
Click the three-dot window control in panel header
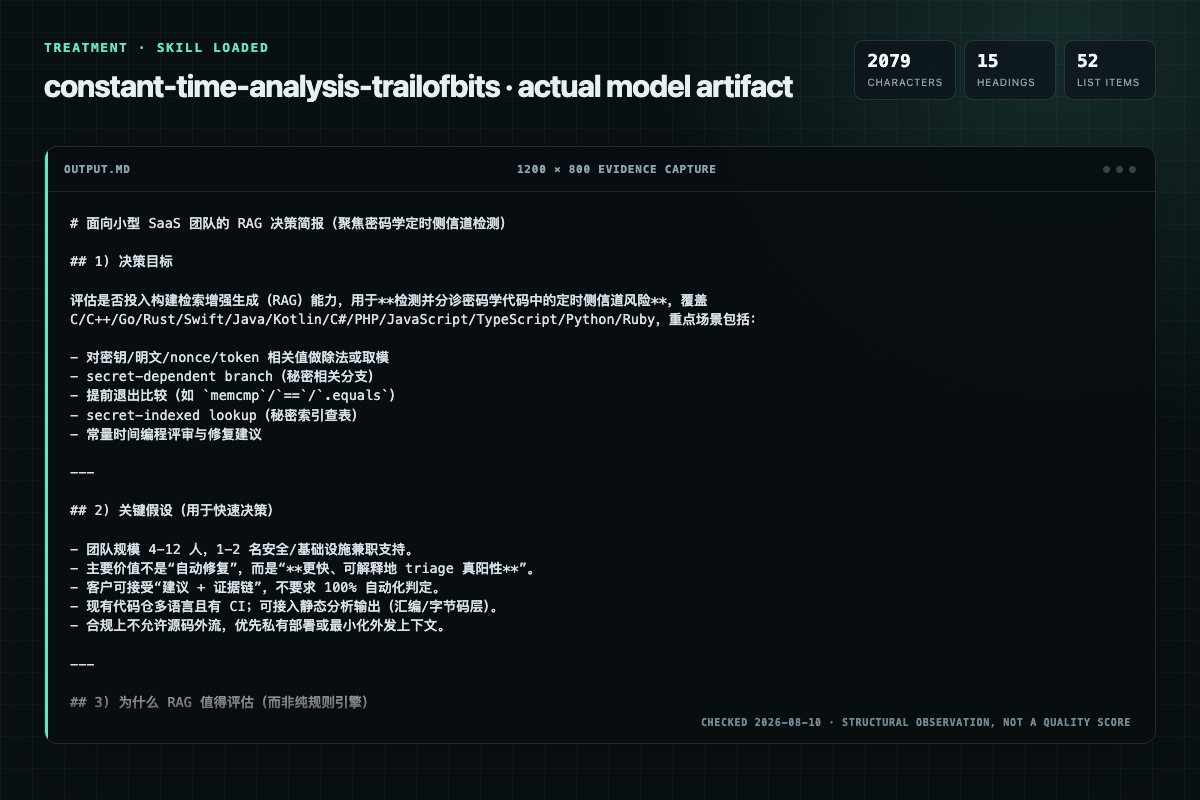pyautogui.click(x=1119, y=169)
